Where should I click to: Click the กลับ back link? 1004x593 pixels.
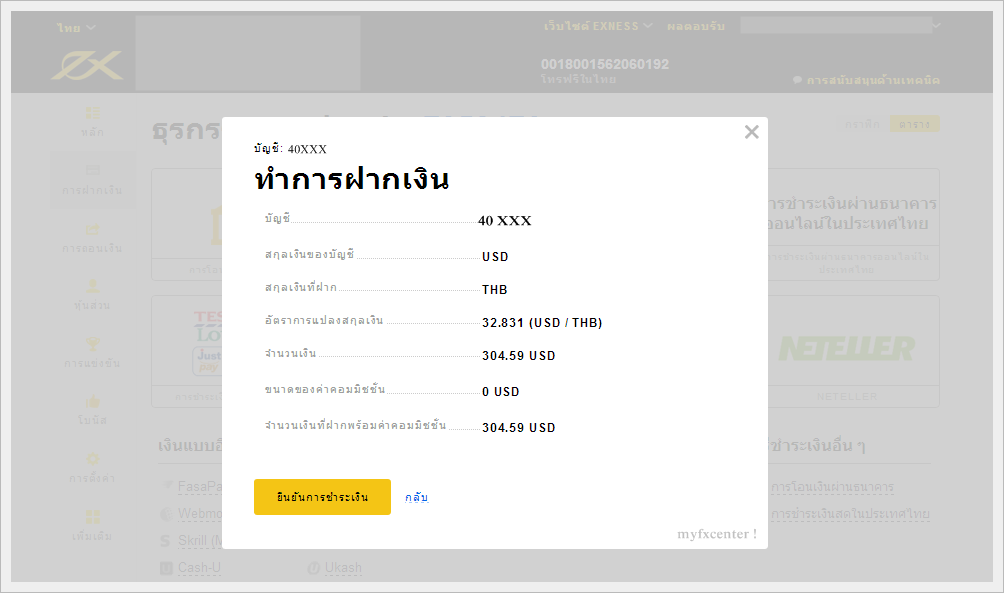pyautogui.click(x=416, y=497)
